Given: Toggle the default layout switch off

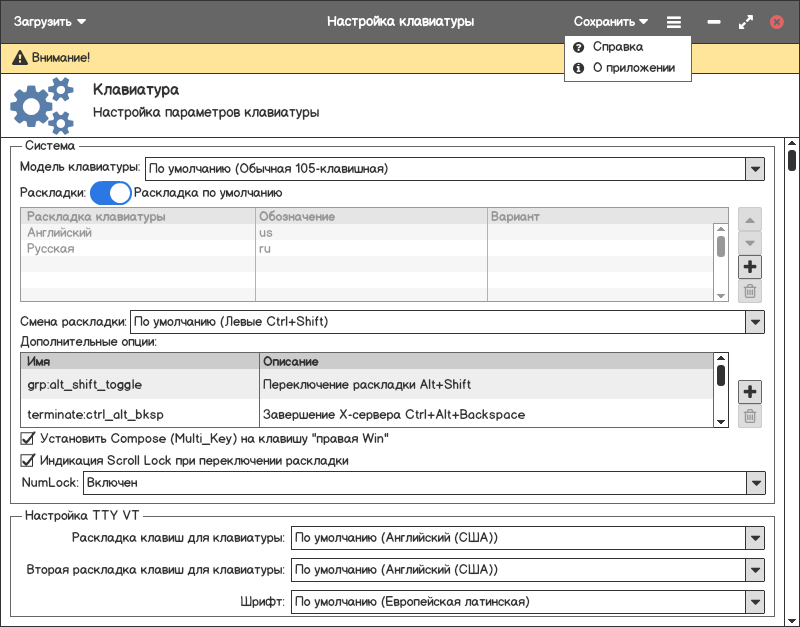Looking at the screenshot, I should coord(110,193).
